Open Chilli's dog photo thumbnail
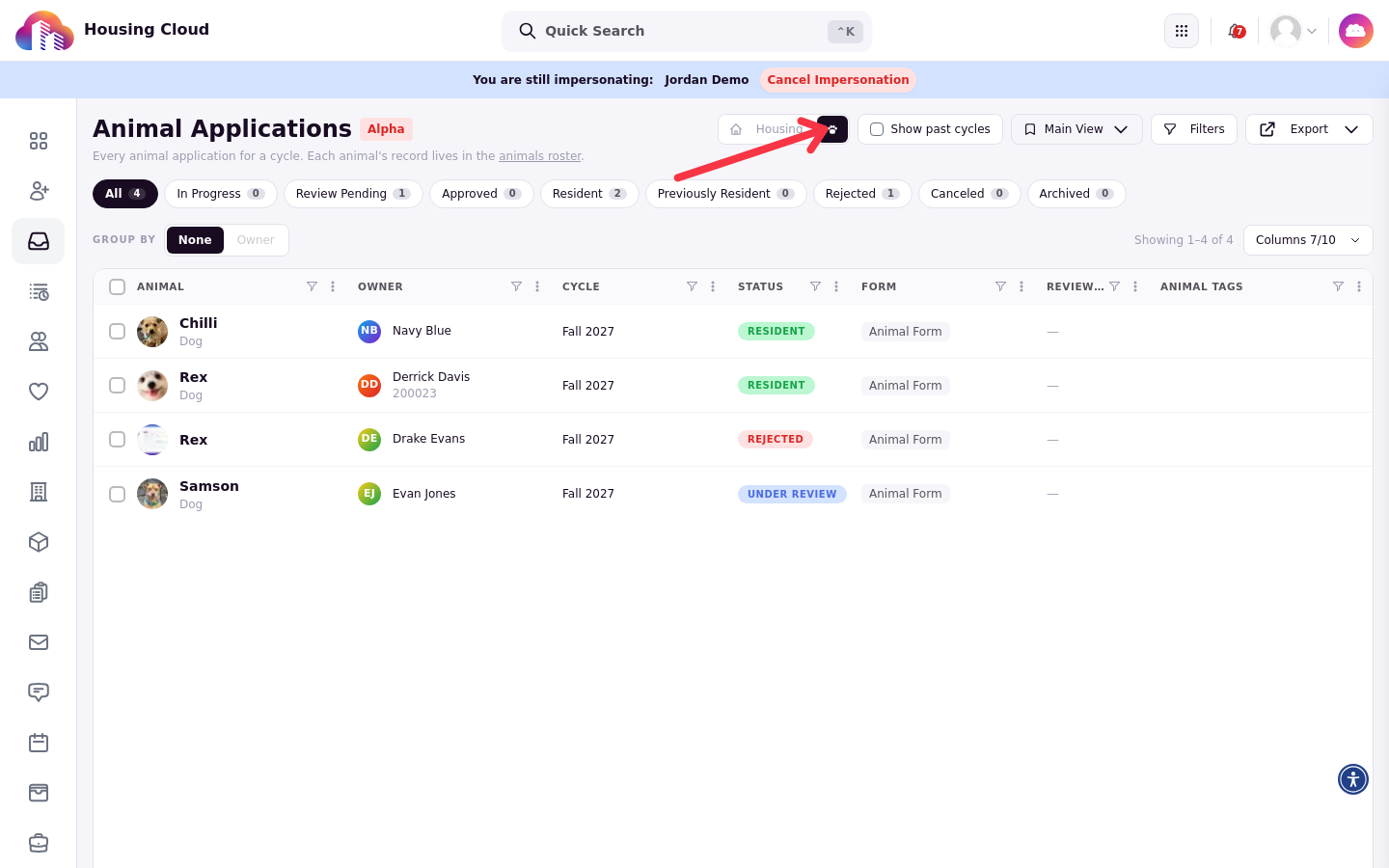Image resolution: width=1389 pixels, height=868 pixels. 152,332
